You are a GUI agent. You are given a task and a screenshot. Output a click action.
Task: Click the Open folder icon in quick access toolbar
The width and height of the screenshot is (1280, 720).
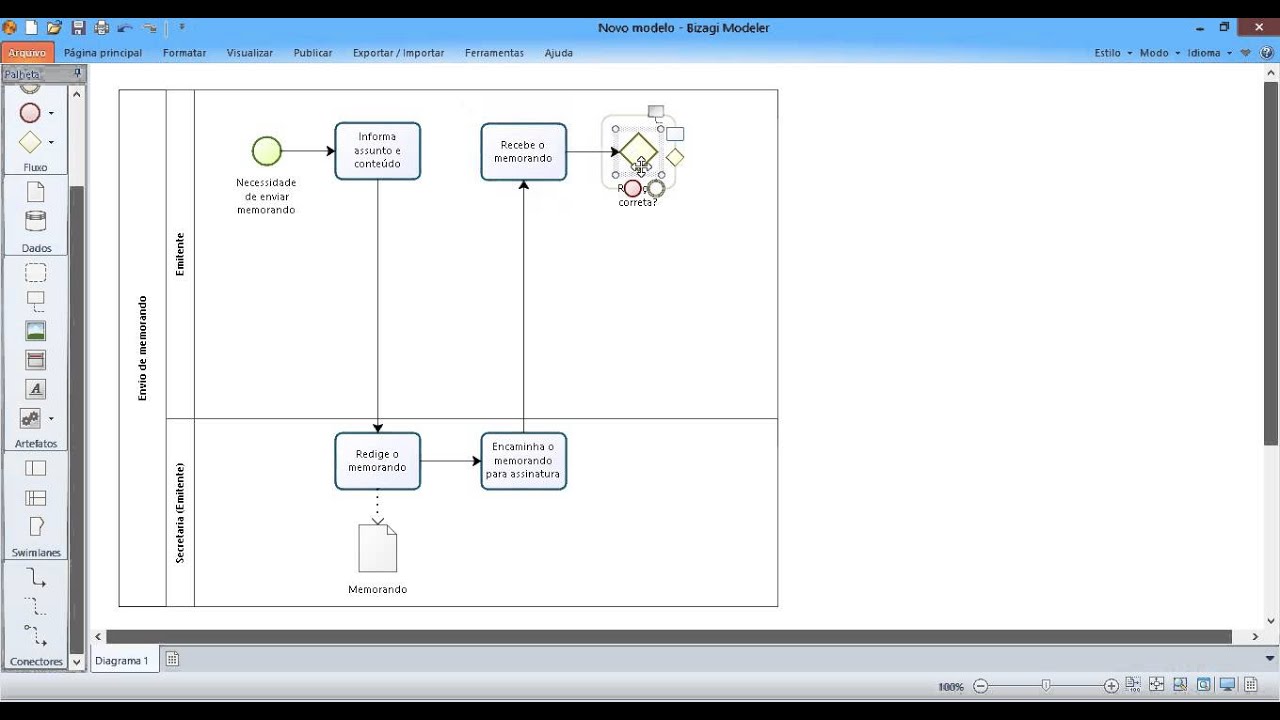[x=54, y=28]
